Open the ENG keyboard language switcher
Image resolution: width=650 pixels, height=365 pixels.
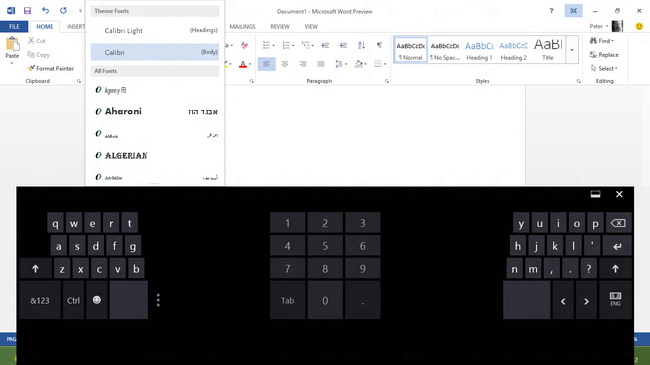click(615, 300)
